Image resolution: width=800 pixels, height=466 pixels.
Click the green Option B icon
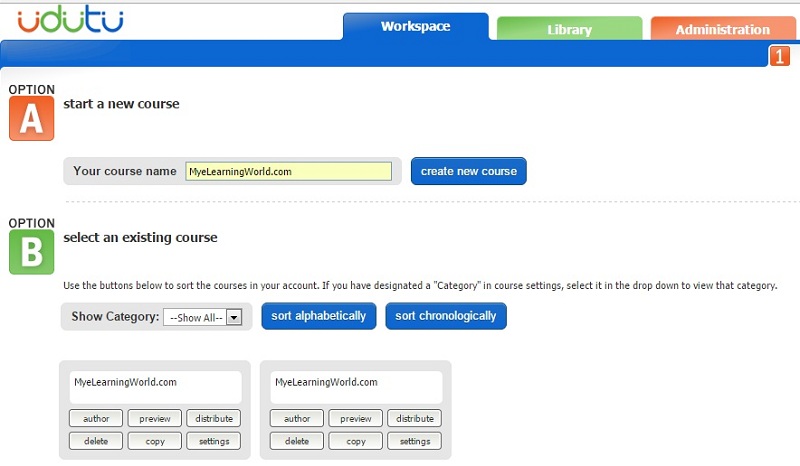[x=31, y=252]
